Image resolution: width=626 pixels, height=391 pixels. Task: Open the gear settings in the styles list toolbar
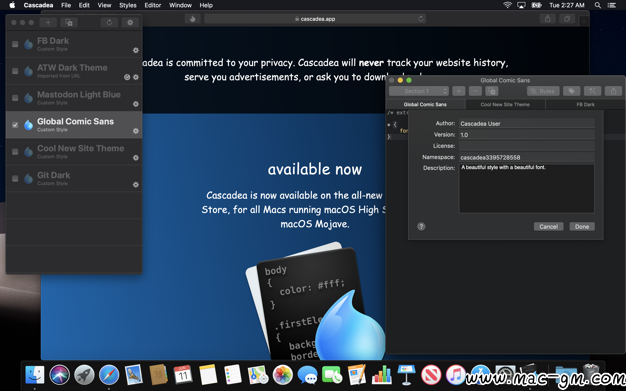tap(130, 22)
